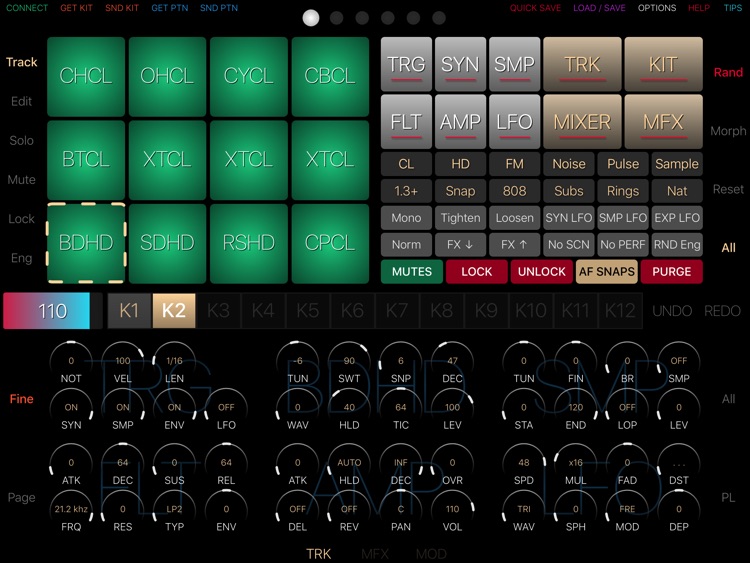Viewport: 750px width, 563px height.
Task: Select the Solo mode on left sidebar
Action: tap(22, 140)
